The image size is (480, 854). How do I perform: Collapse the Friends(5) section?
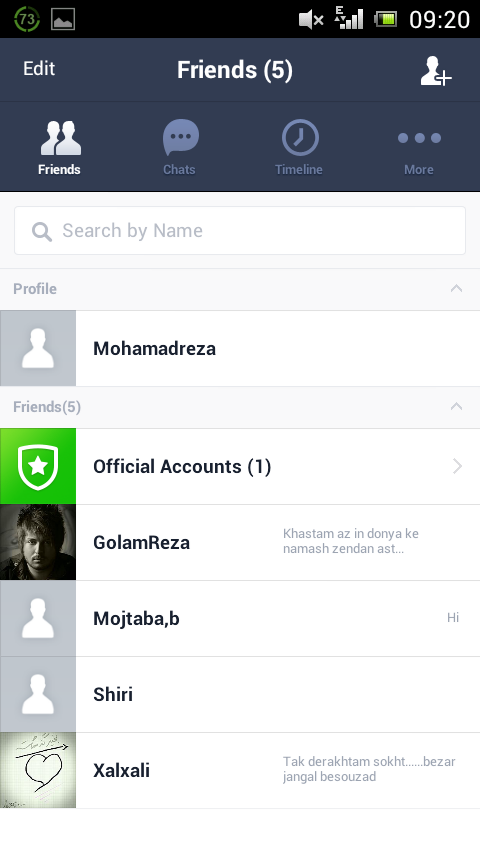click(x=456, y=406)
